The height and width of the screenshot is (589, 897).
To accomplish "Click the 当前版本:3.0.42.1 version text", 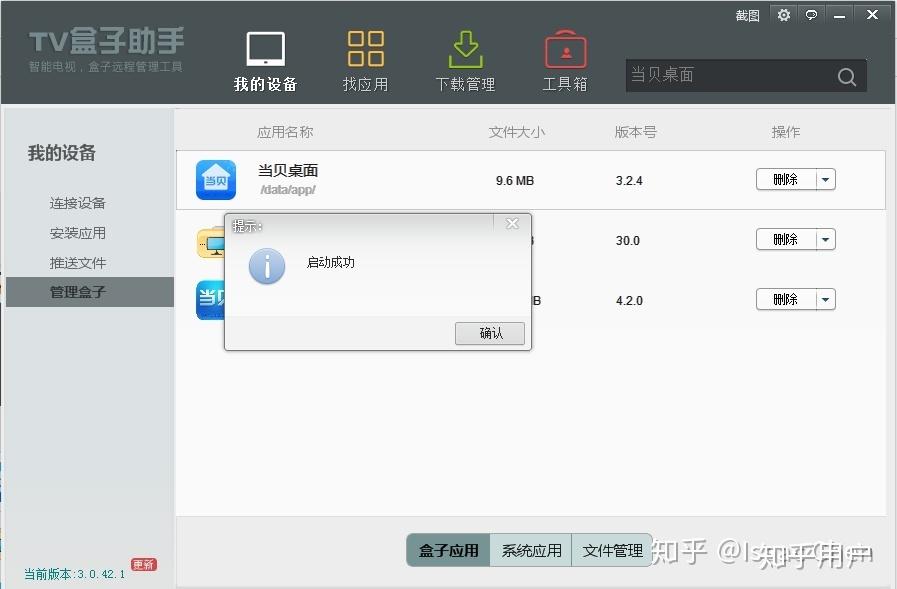I will click(x=74, y=574).
